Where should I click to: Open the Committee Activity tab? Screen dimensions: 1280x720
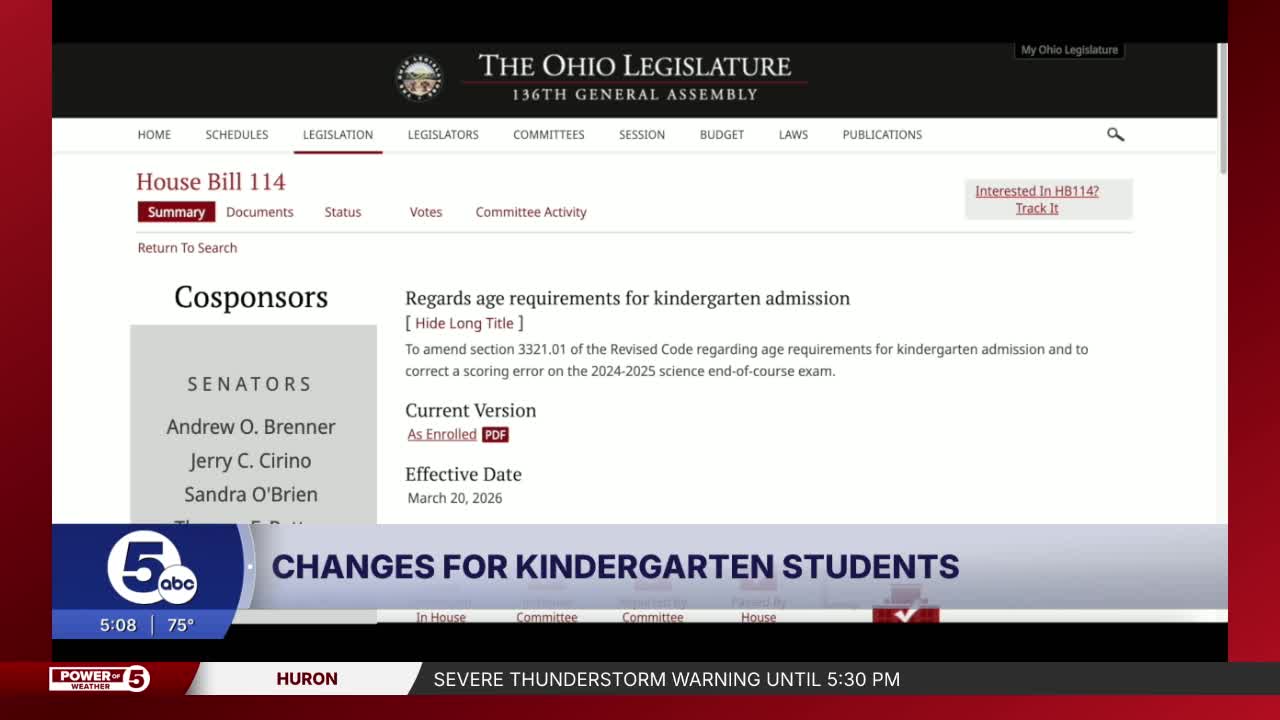[531, 212]
